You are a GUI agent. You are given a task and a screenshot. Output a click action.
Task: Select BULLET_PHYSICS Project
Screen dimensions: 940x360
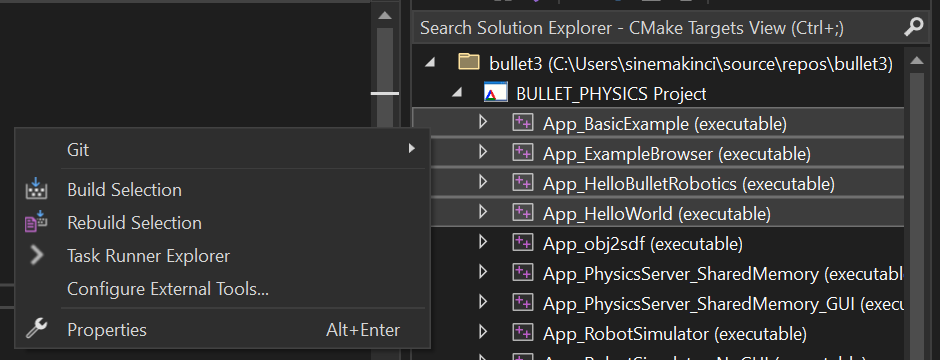pos(611,93)
